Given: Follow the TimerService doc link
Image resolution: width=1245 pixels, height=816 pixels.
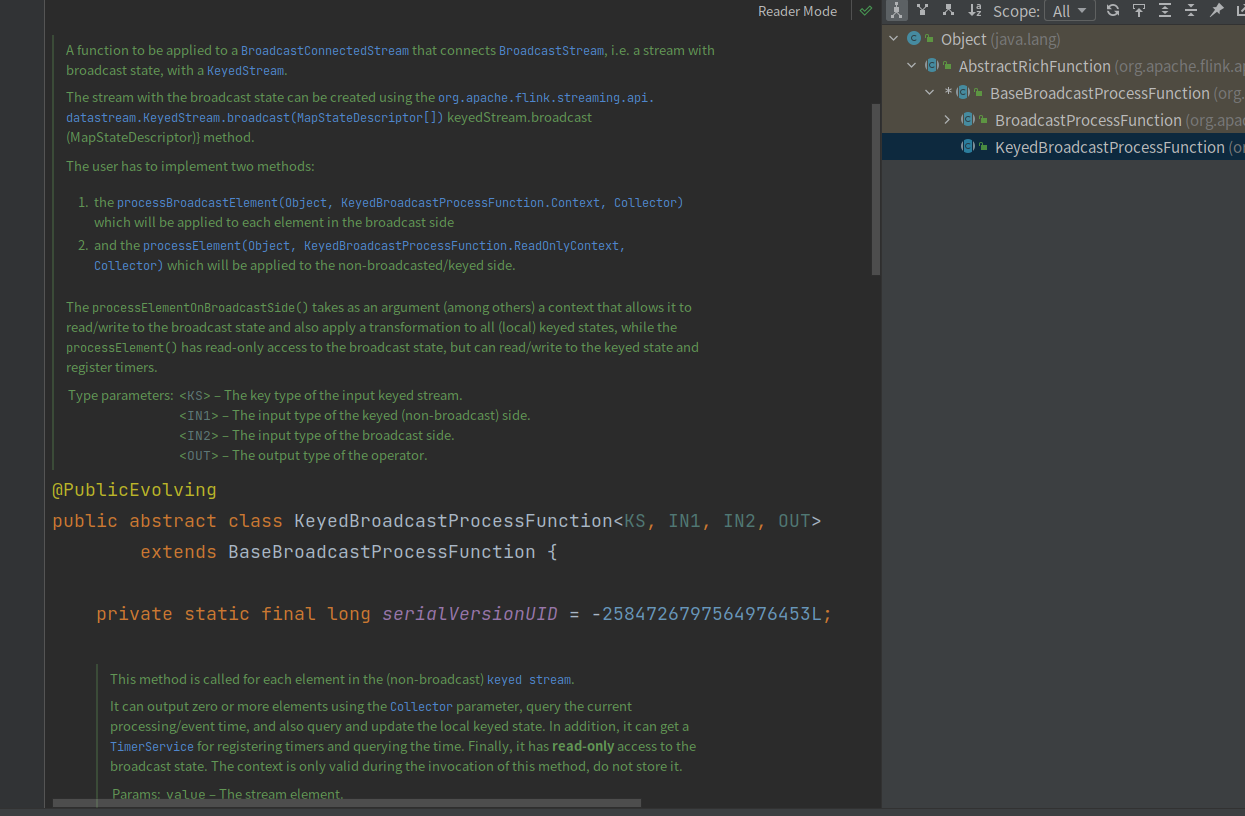Looking at the screenshot, I should [152, 747].
